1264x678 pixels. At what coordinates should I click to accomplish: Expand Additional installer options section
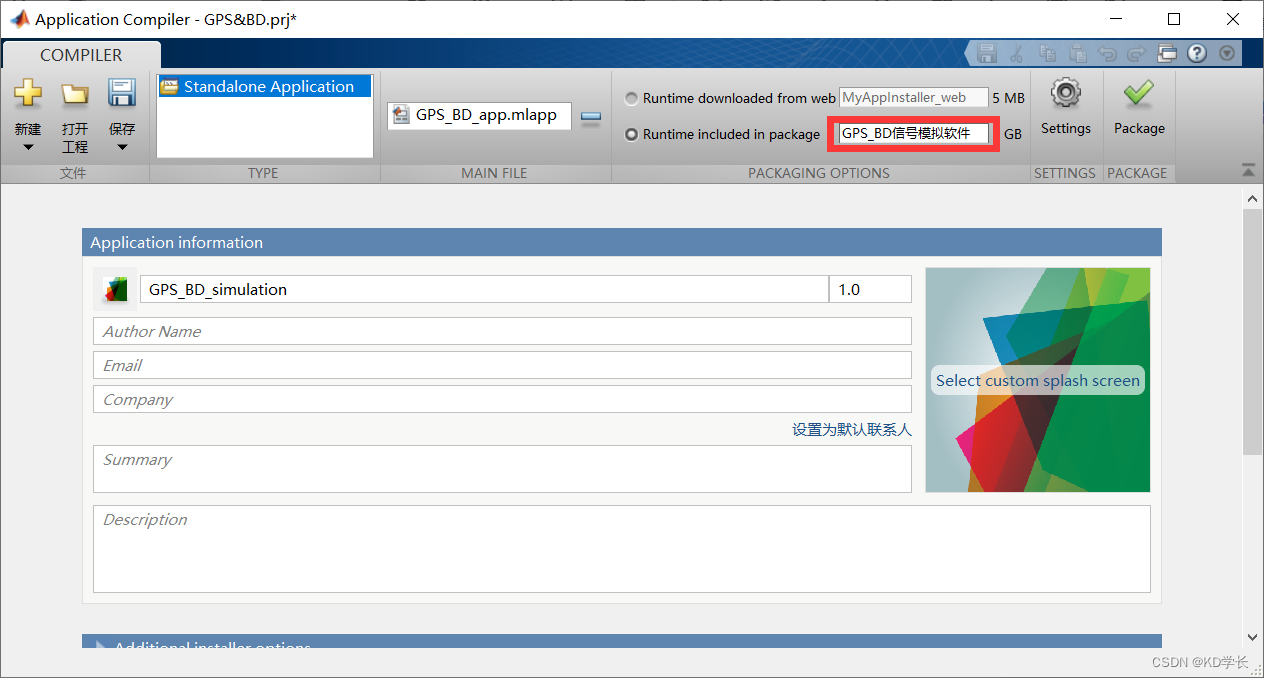click(100, 644)
